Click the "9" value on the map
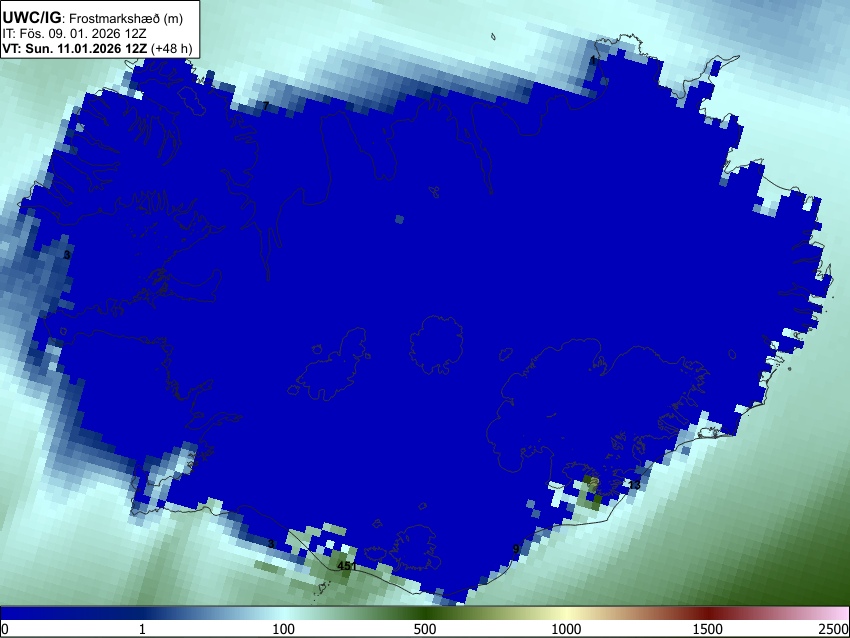Screen dimensions: 850x638 tap(516, 549)
